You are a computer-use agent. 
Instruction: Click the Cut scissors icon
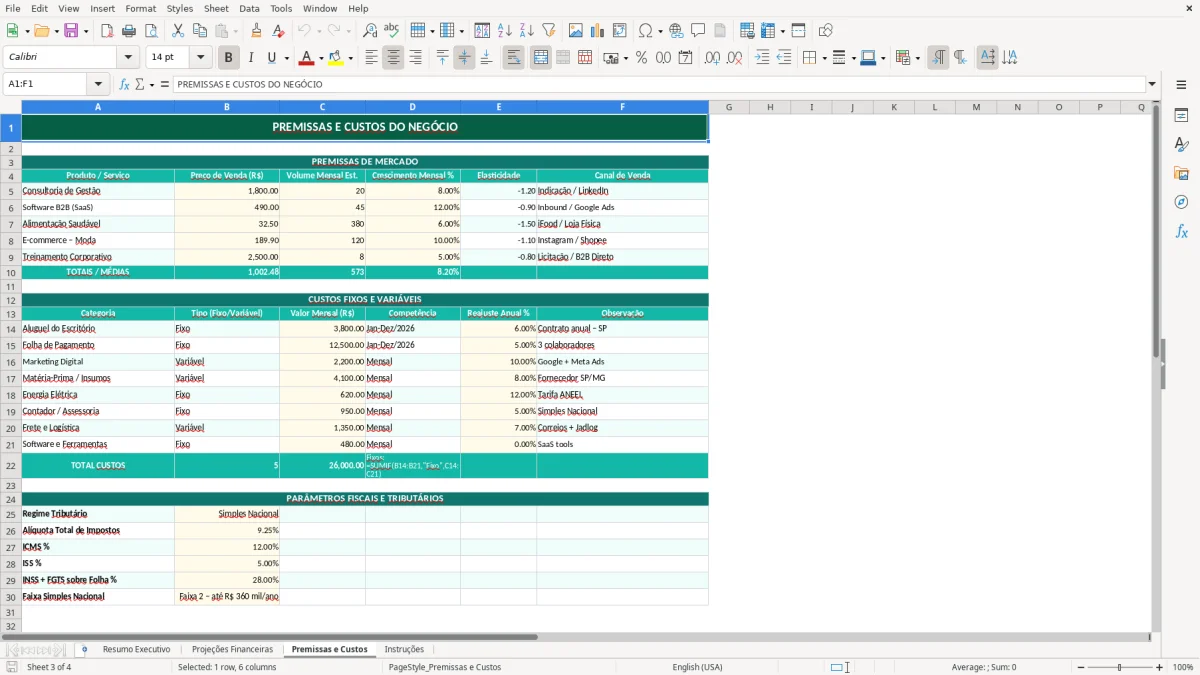tap(178, 31)
